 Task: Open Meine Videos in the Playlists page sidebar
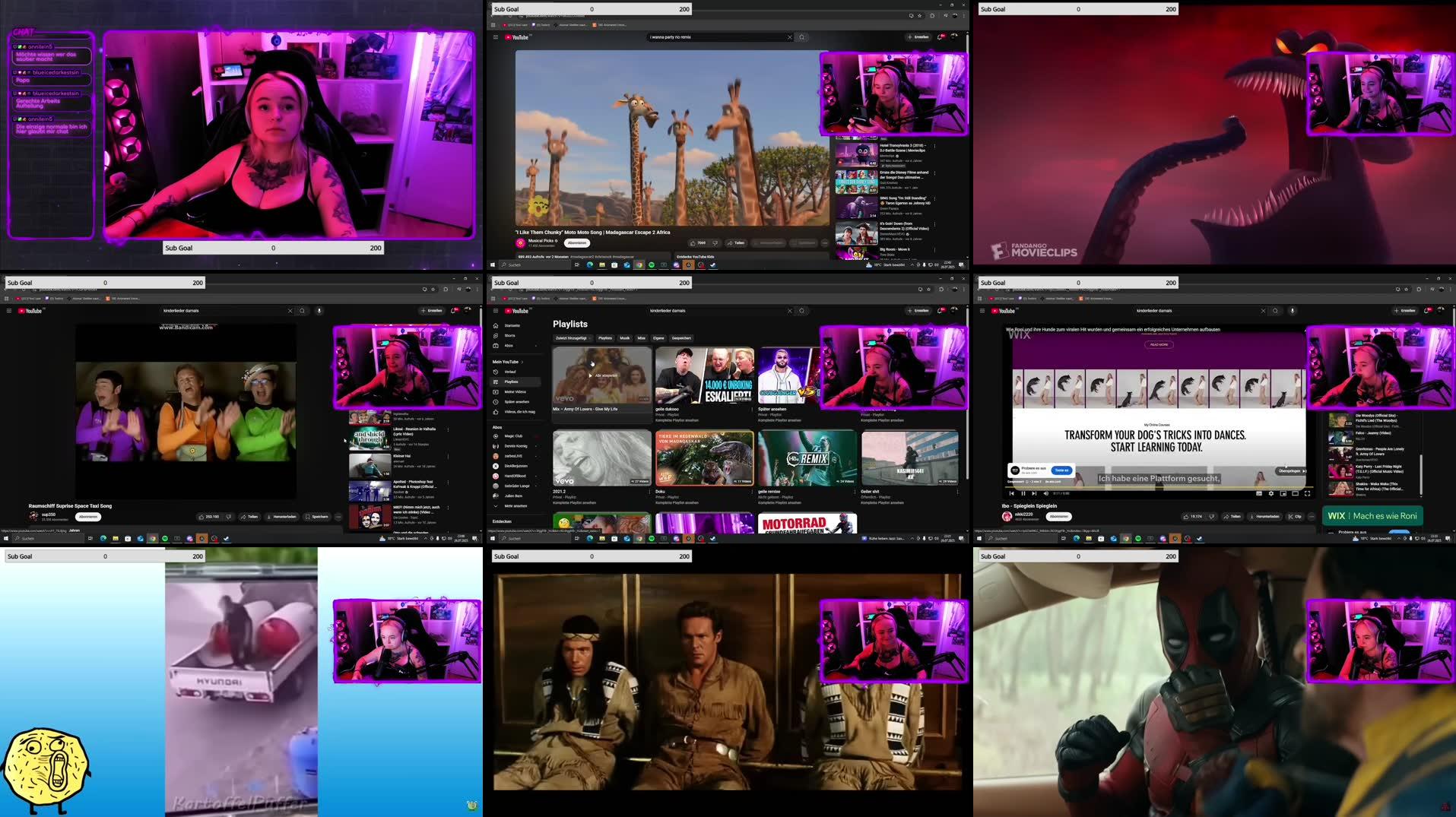(x=515, y=391)
